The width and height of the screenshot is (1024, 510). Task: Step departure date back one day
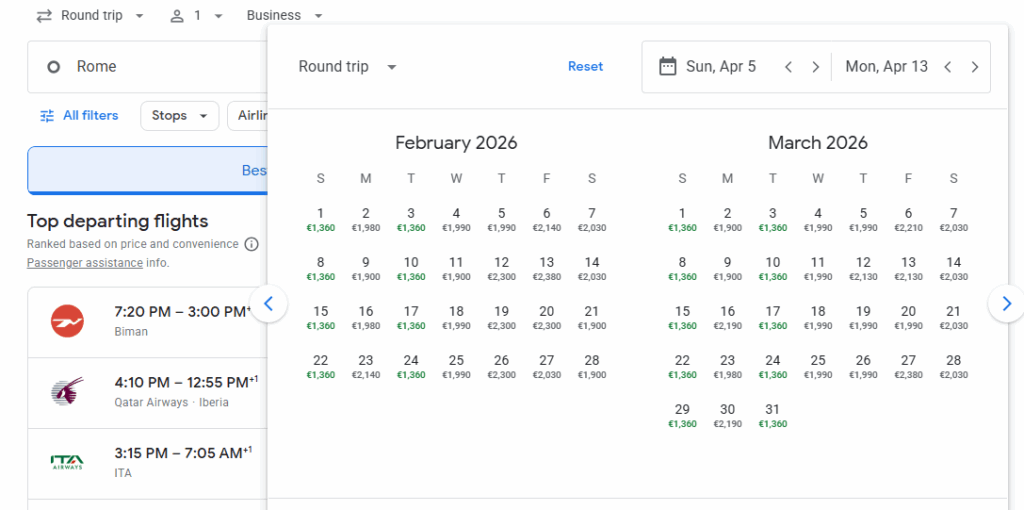(788, 67)
